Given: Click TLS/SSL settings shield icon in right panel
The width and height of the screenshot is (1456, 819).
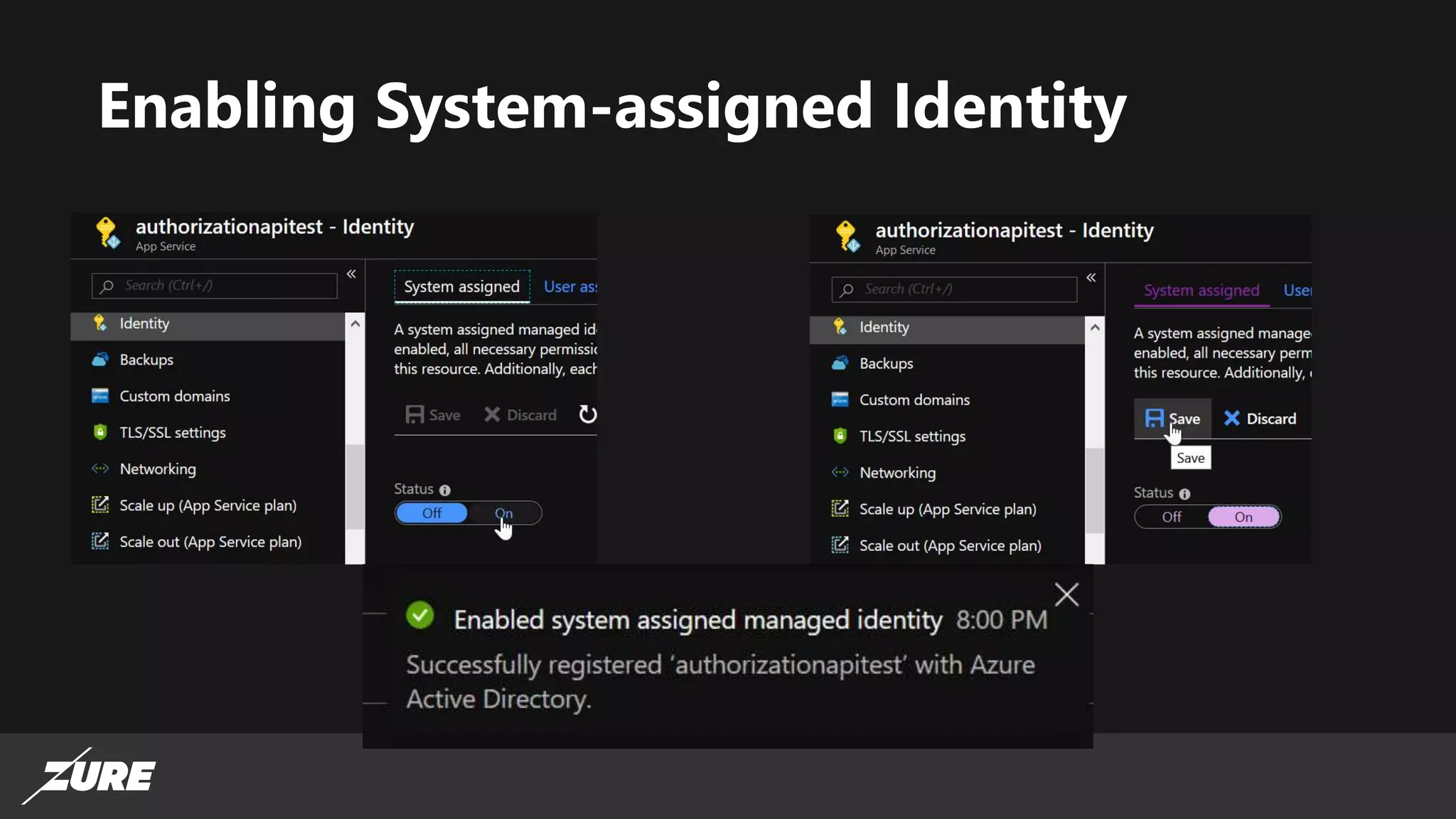Looking at the screenshot, I should tap(840, 436).
